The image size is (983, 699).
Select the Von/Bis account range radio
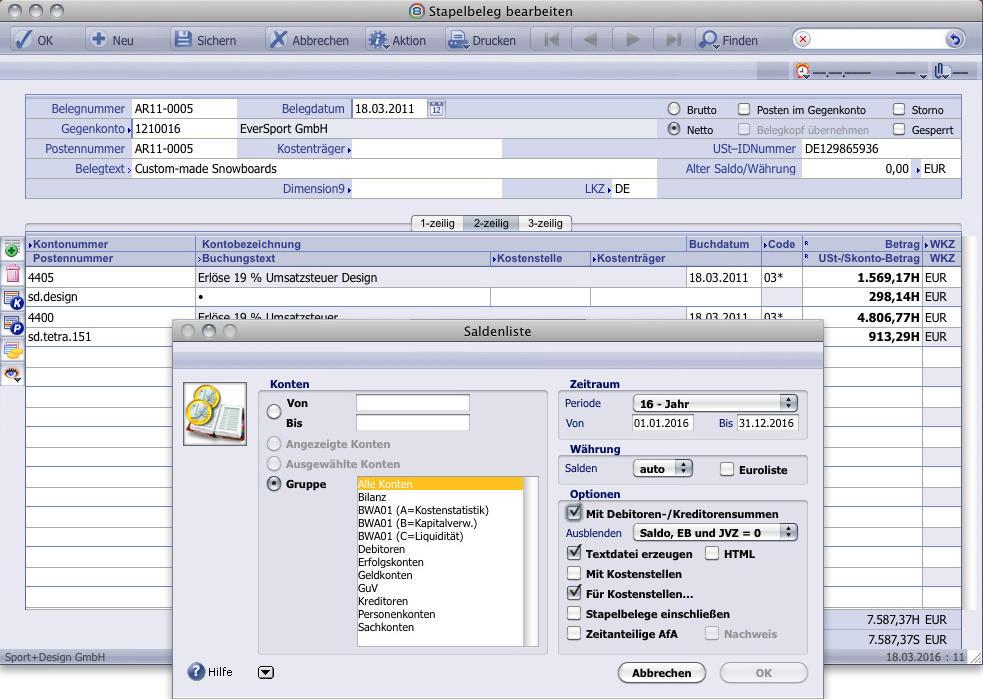(x=274, y=412)
